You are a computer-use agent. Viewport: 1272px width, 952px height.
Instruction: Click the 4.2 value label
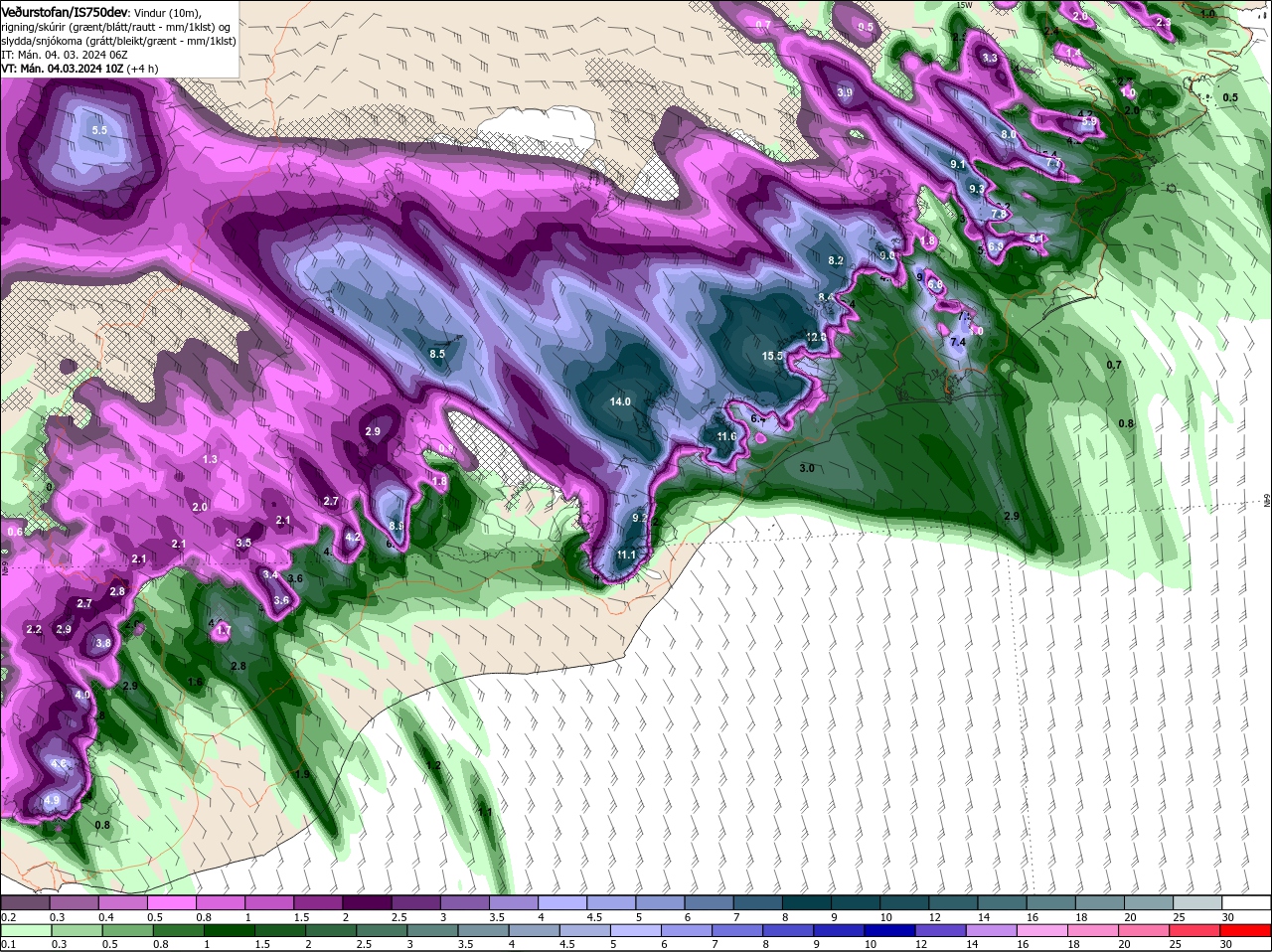point(352,537)
